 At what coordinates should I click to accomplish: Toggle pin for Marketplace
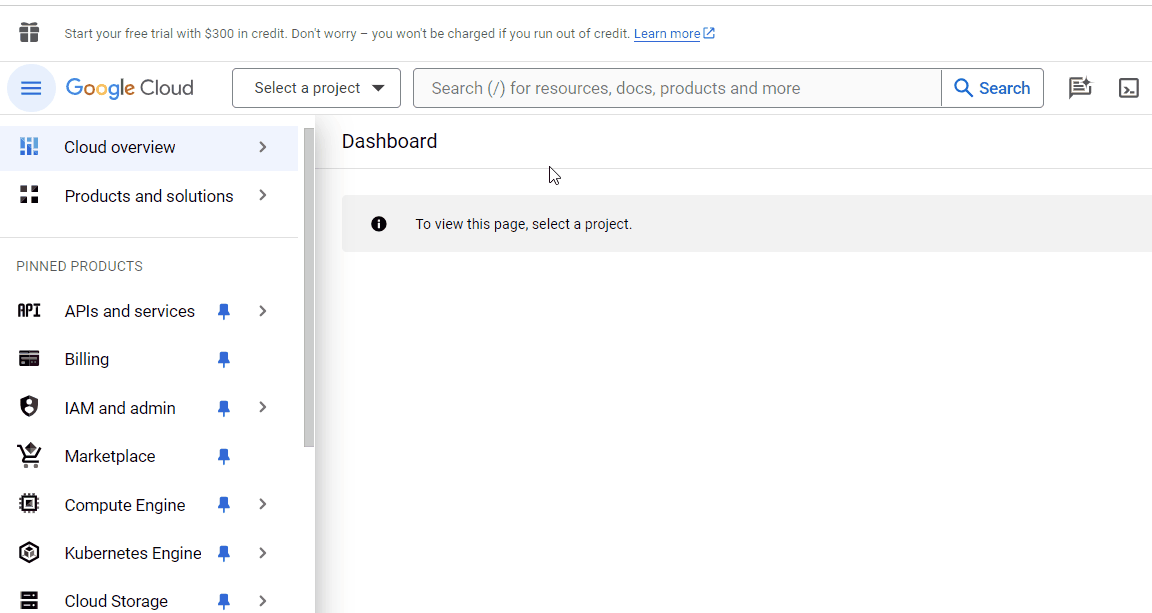pyautogui.click(x=224, y=456)
